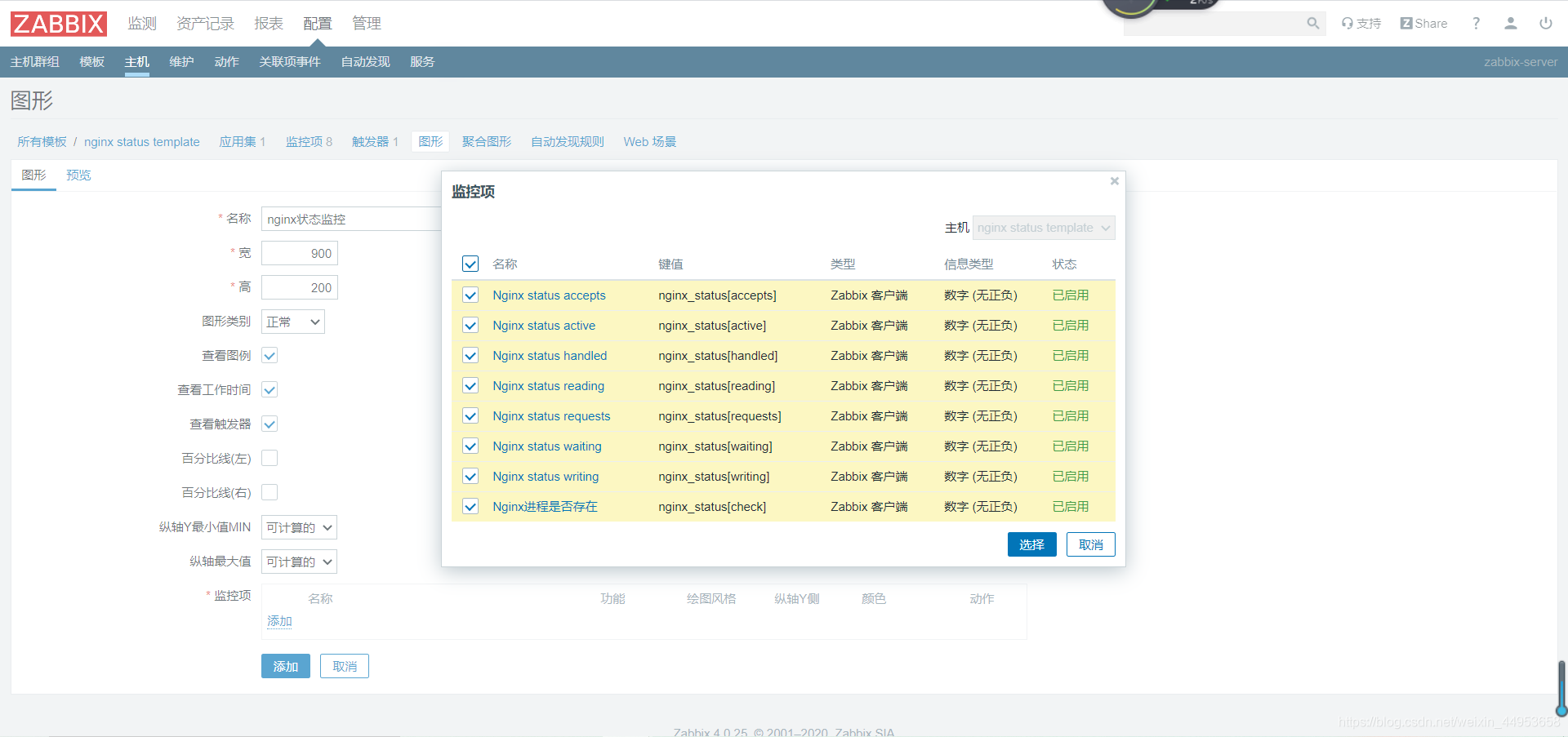Uncheck Nginx status accepts row checkbox
This screenshot has width=1568, height=737.
(470, 295)
